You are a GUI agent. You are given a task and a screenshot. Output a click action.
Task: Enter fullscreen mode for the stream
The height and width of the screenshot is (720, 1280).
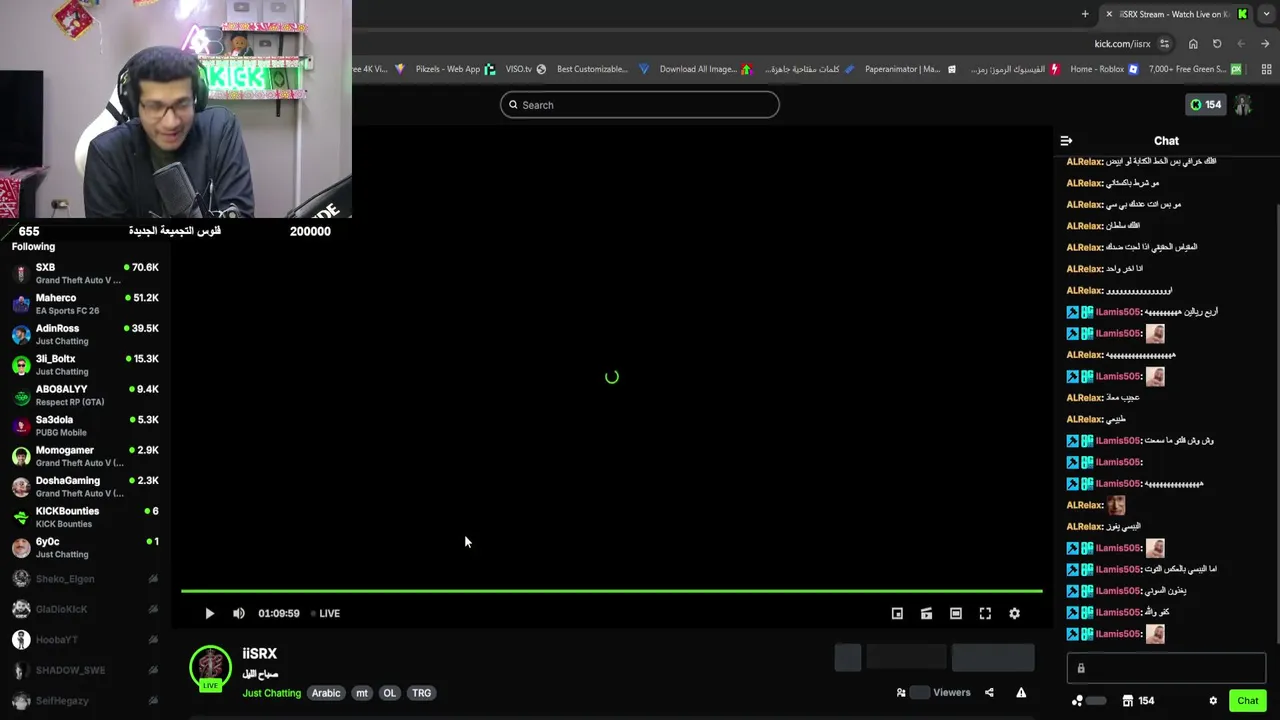tap(985, 613)
